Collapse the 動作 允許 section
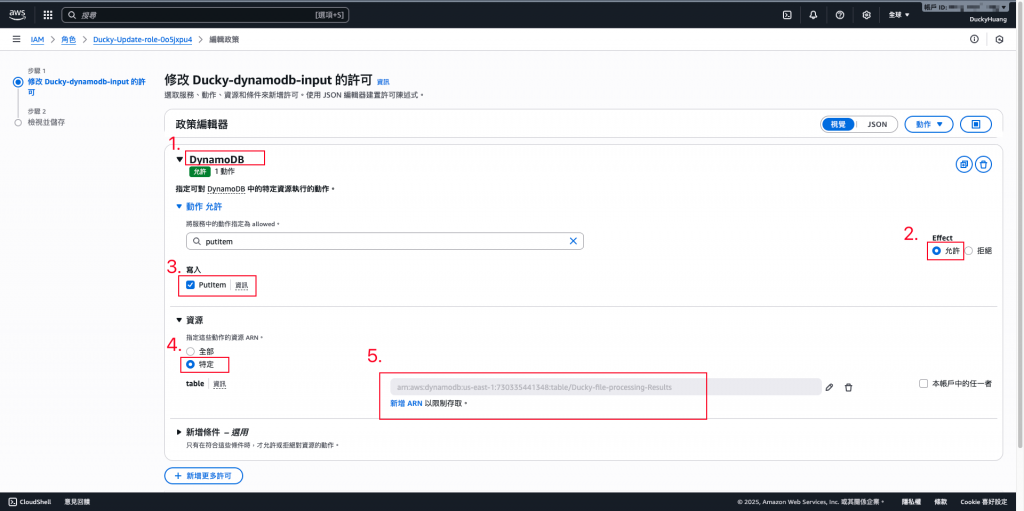Viewport: 1024px width, 511px height. (x=180, y=206)
